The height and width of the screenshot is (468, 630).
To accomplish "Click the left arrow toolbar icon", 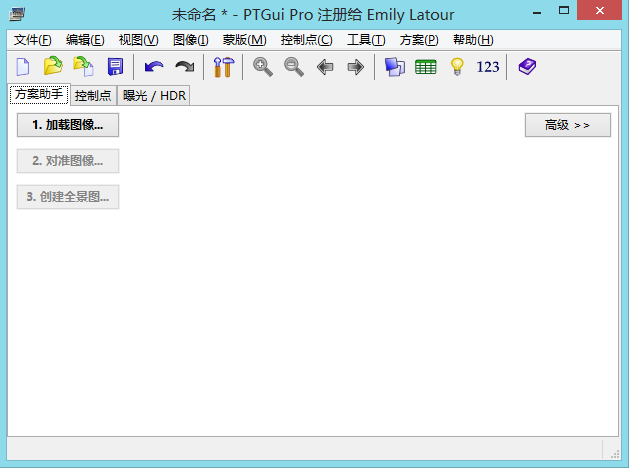I will (x=325, y=67).
